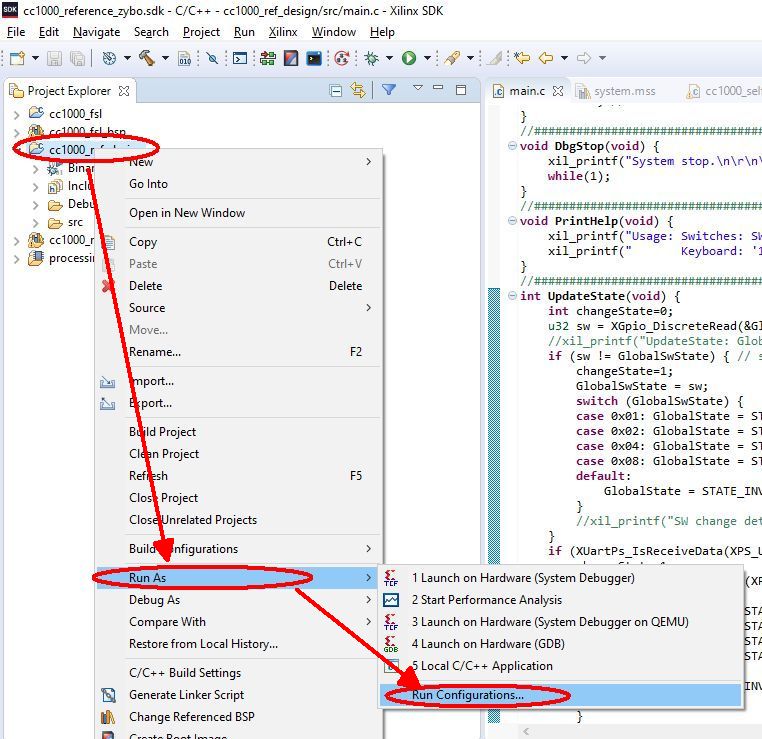The image size is (762, 739).
Task: Expand the src folder node
Action: (x=35, y=223)
